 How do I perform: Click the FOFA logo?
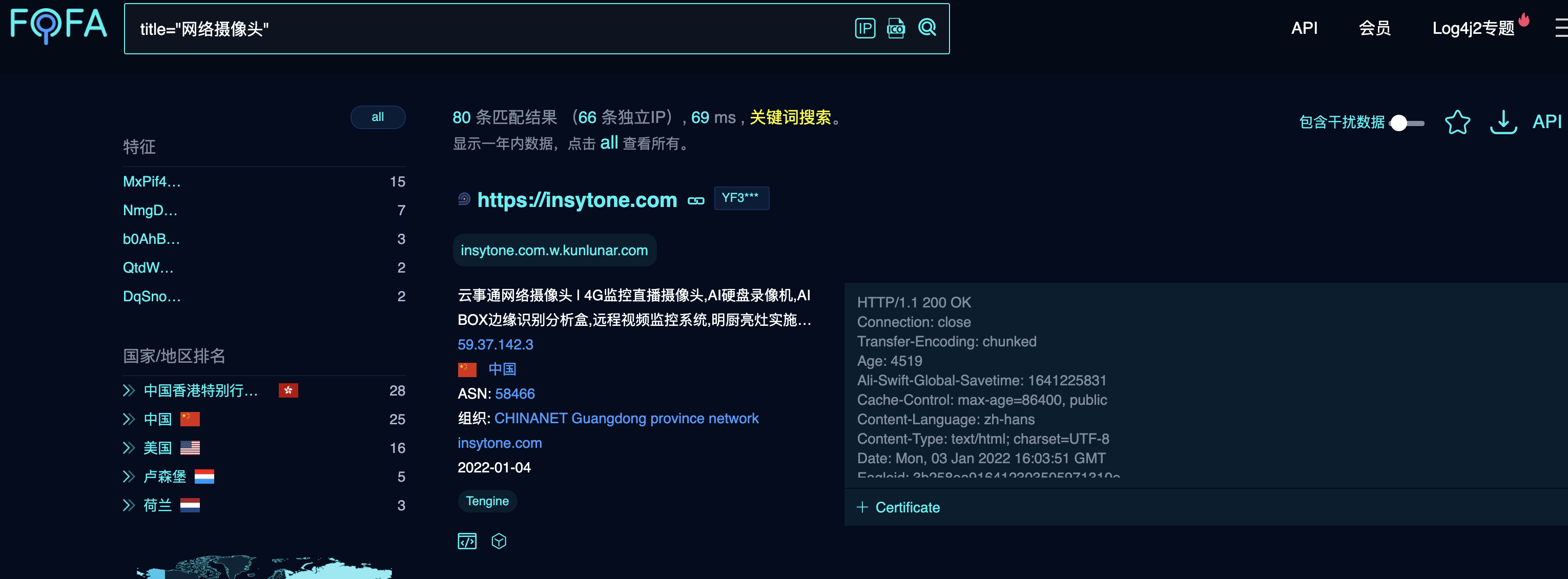point(58,25)
